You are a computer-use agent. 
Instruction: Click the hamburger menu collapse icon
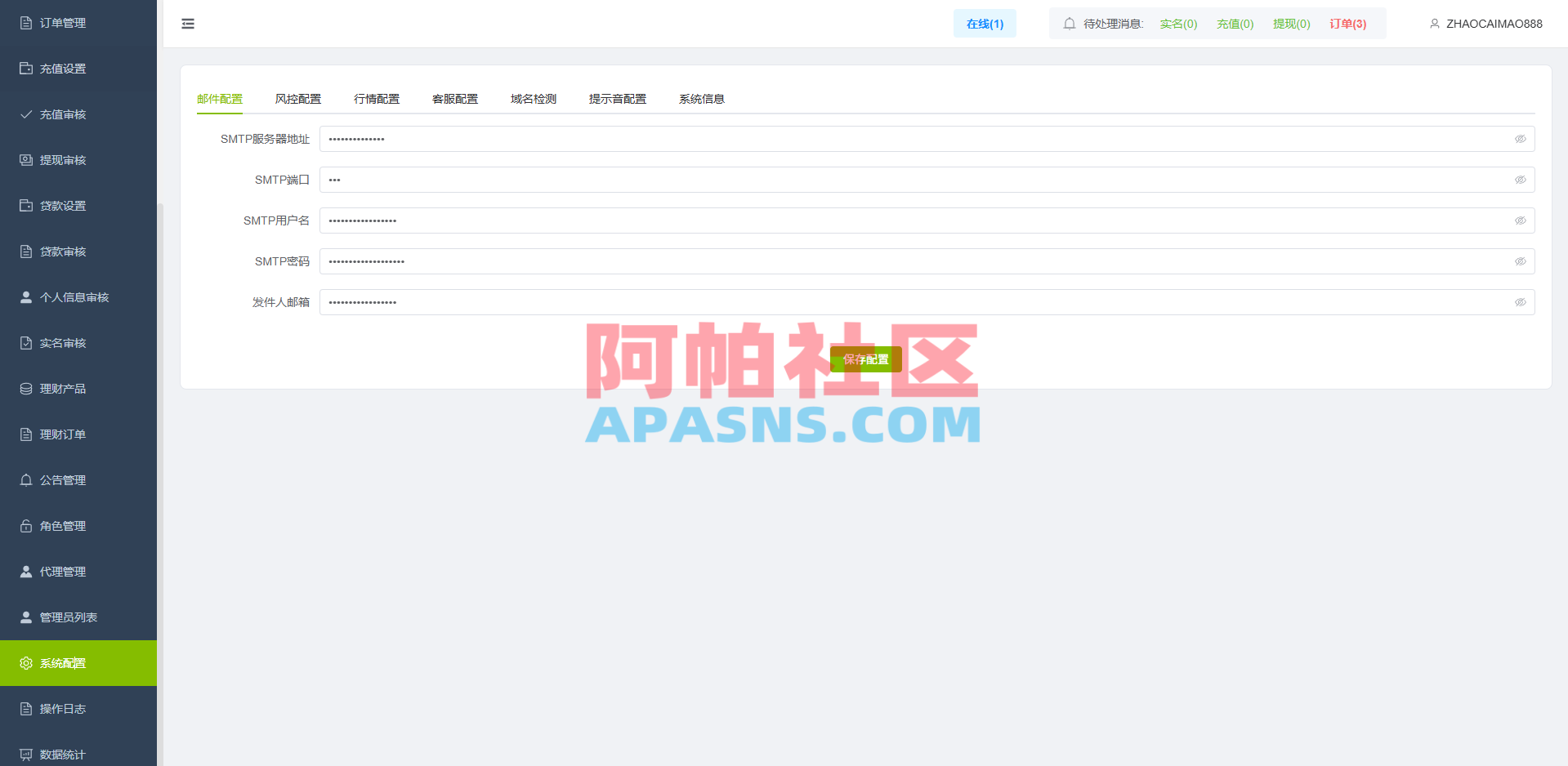click(x=188, y=24)
